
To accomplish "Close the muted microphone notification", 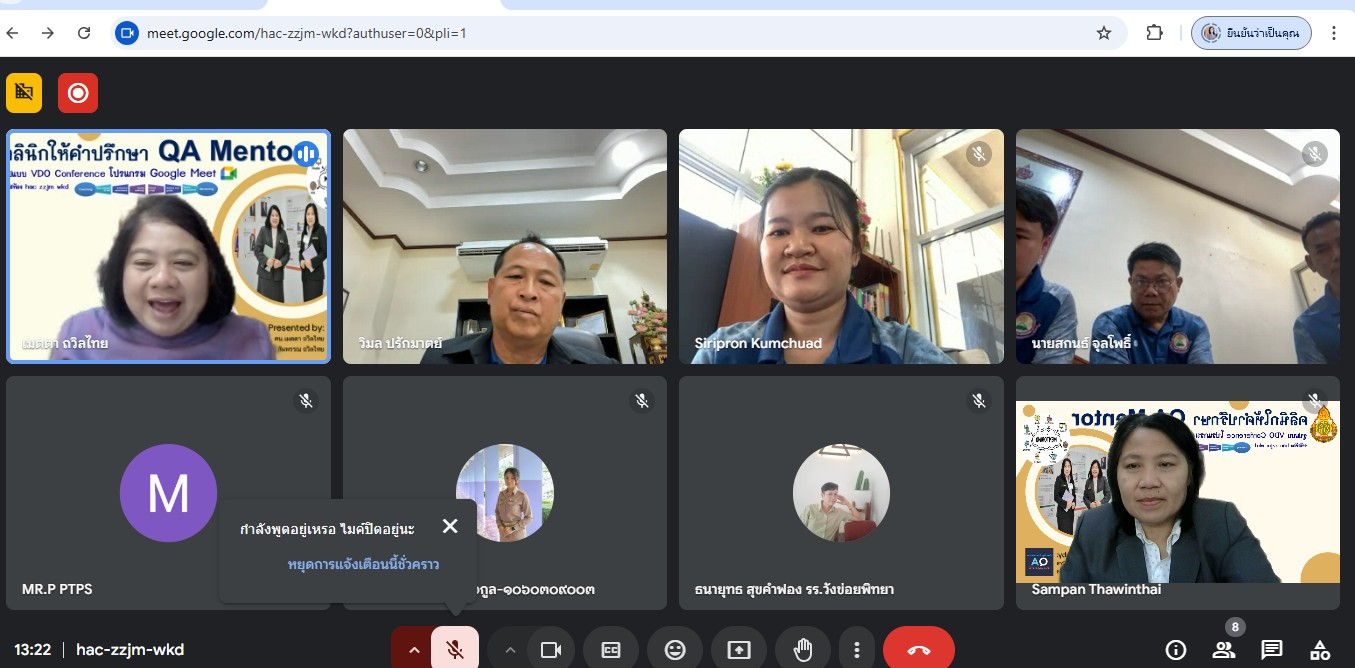I will tap(450, 526).
